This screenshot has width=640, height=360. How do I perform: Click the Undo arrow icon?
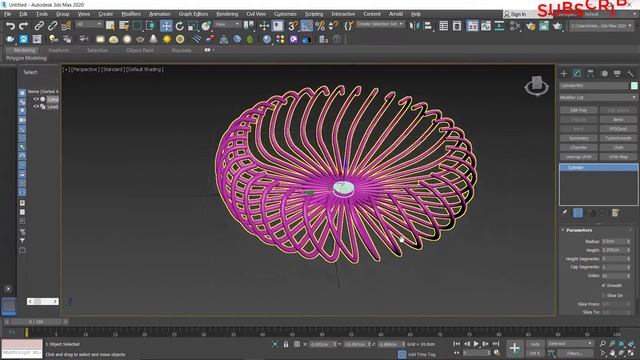tap(10, 26)
